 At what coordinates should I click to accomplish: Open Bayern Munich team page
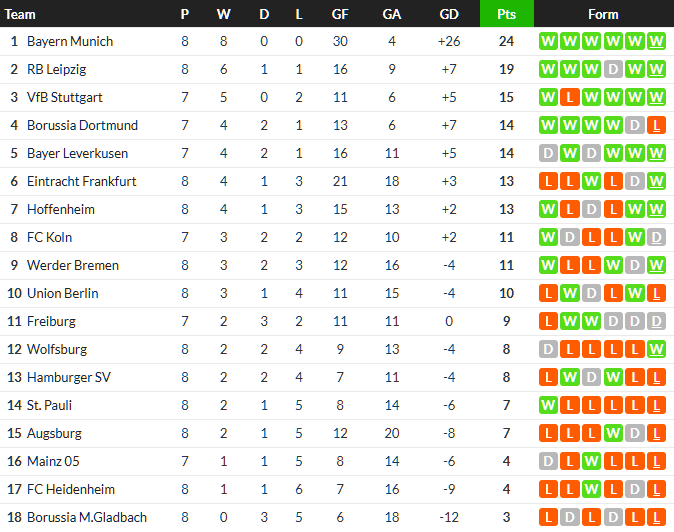70,41
